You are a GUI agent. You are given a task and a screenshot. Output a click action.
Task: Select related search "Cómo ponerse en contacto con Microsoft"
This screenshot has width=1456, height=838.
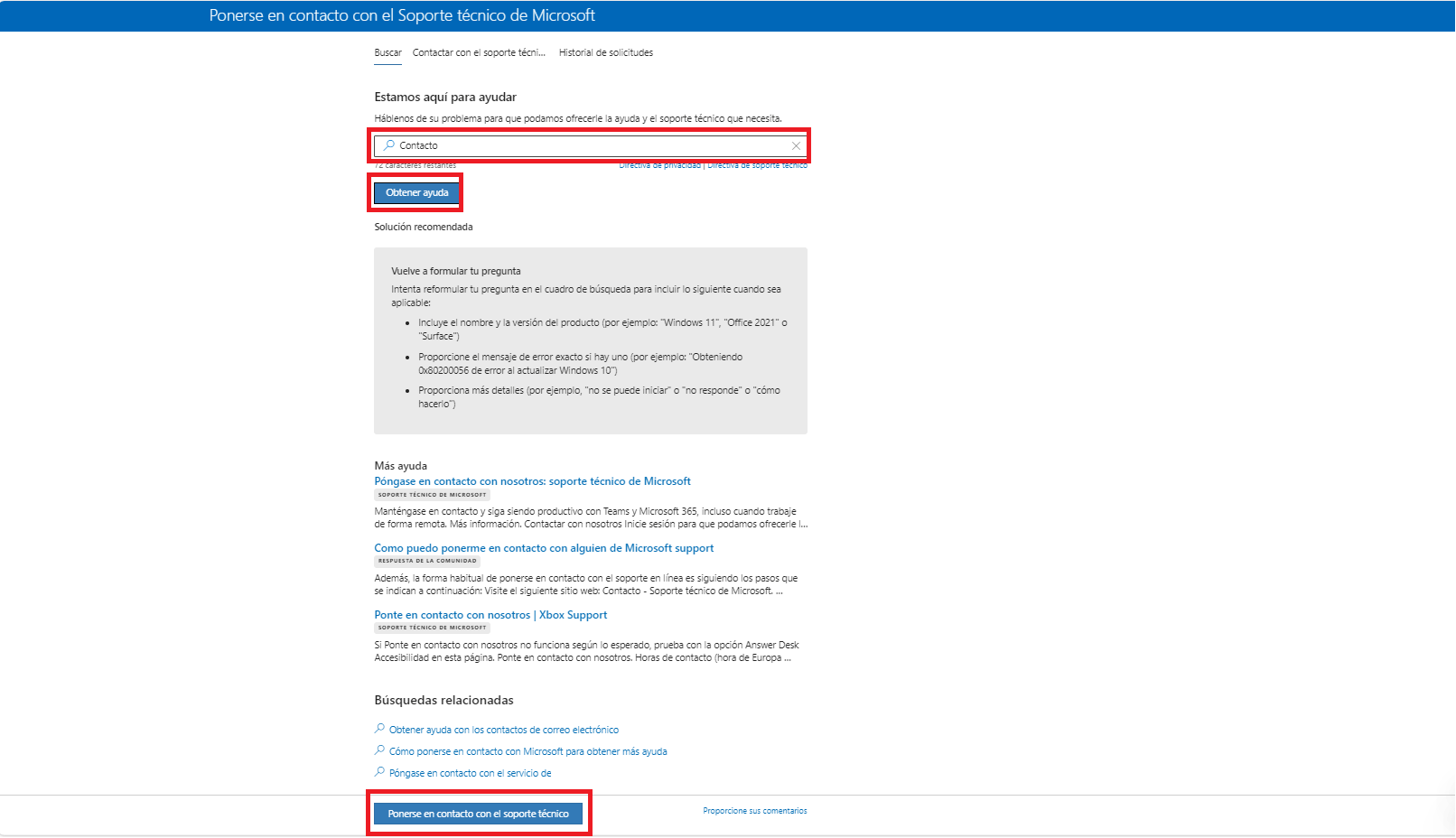pos(528,751)
